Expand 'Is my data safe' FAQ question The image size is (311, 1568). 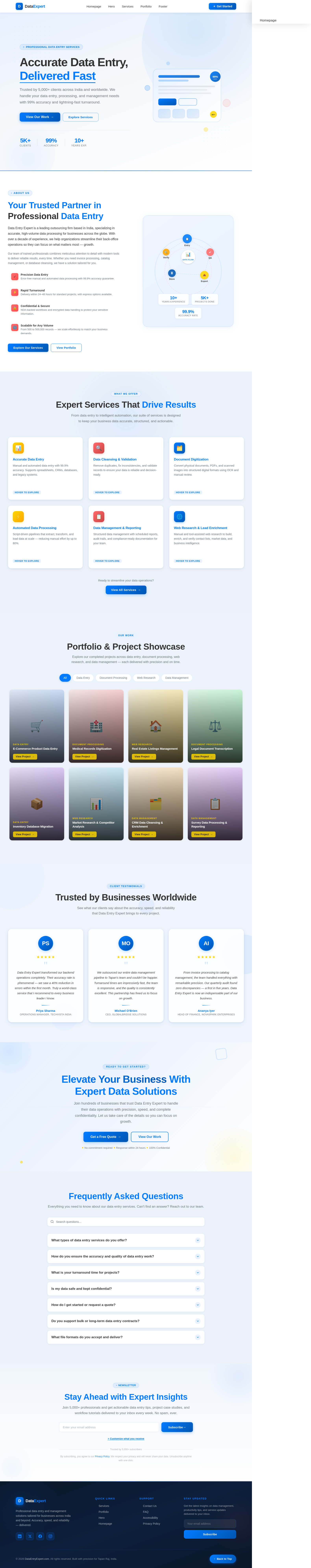pos(126,1289)
